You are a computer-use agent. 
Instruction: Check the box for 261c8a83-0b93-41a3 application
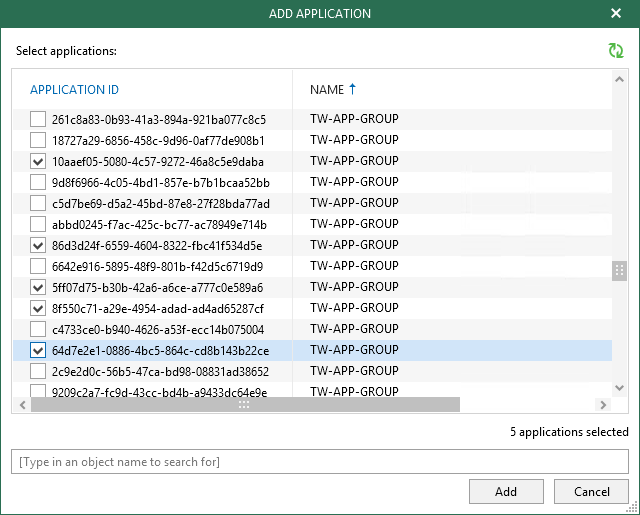coord(38,119)
